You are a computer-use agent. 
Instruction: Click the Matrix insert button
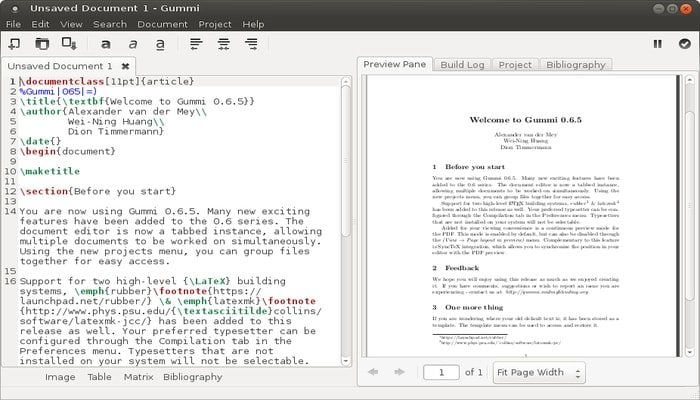click(138, 377)
